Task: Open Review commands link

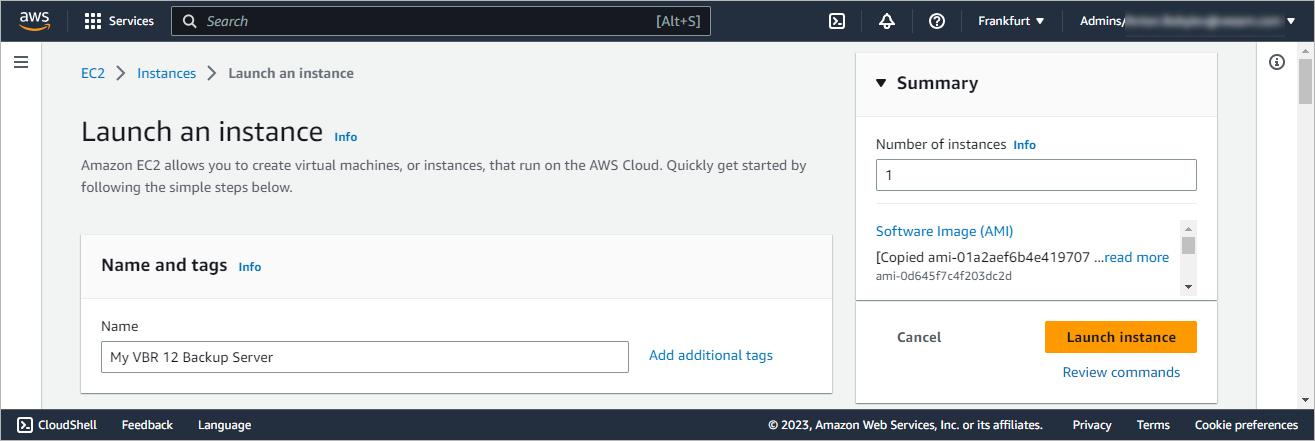Action: (1121, 372)
